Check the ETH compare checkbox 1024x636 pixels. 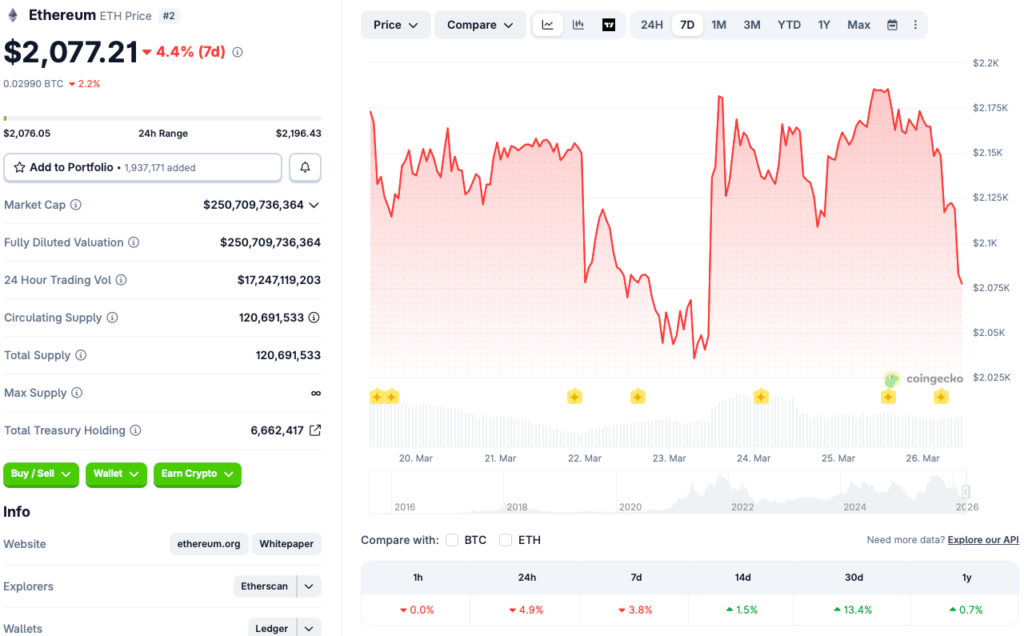coord(505,540)
